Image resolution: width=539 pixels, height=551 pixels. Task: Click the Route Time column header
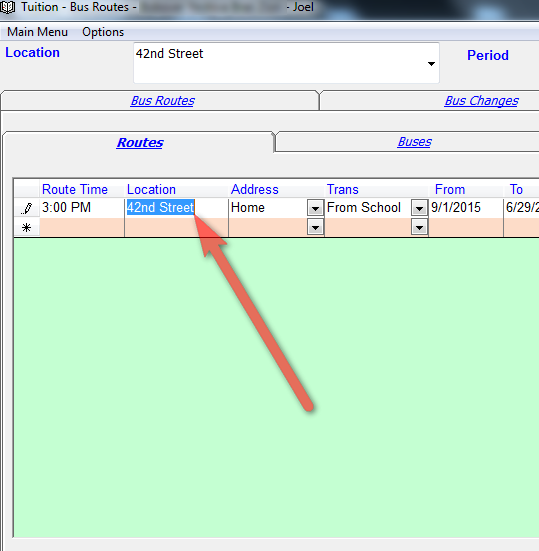pyautogui.click(x=75, y=190)
